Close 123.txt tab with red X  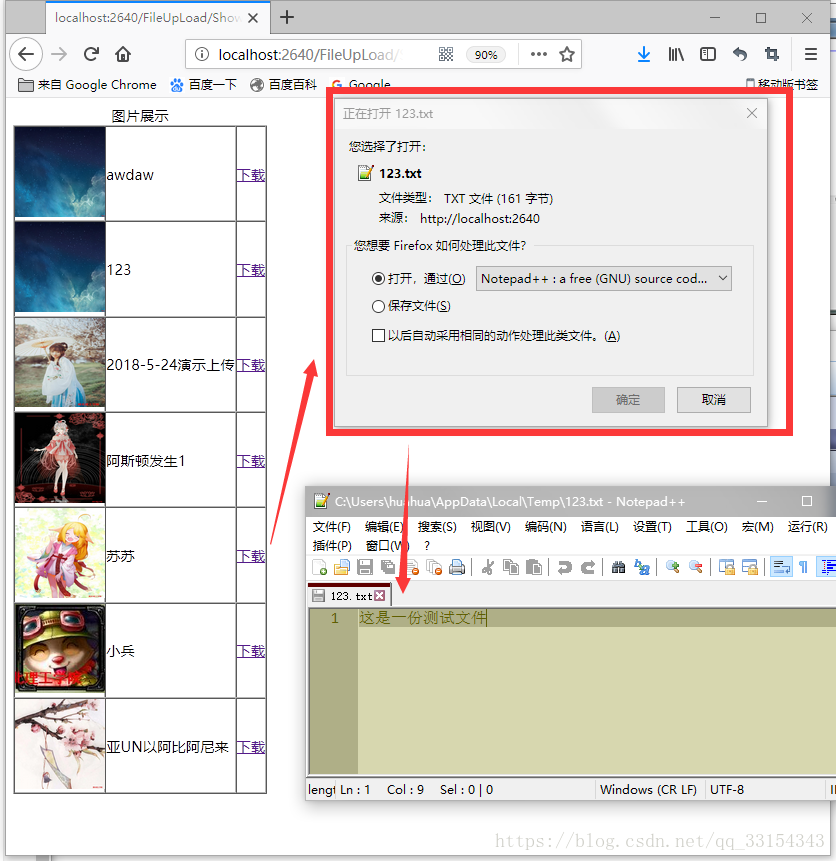click(x=380, y=596)
